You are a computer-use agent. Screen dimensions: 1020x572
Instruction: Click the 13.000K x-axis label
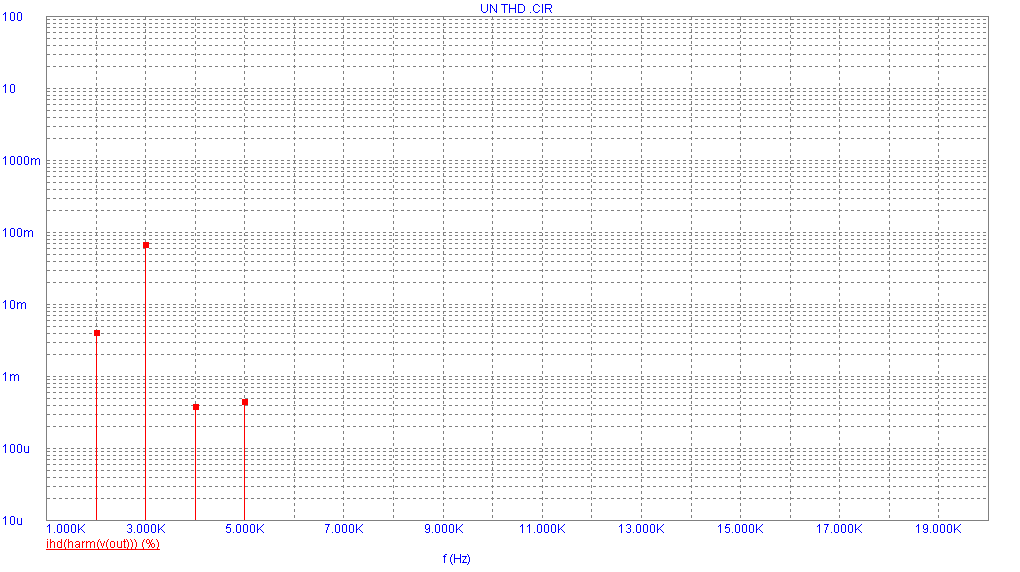pos(641,529)
